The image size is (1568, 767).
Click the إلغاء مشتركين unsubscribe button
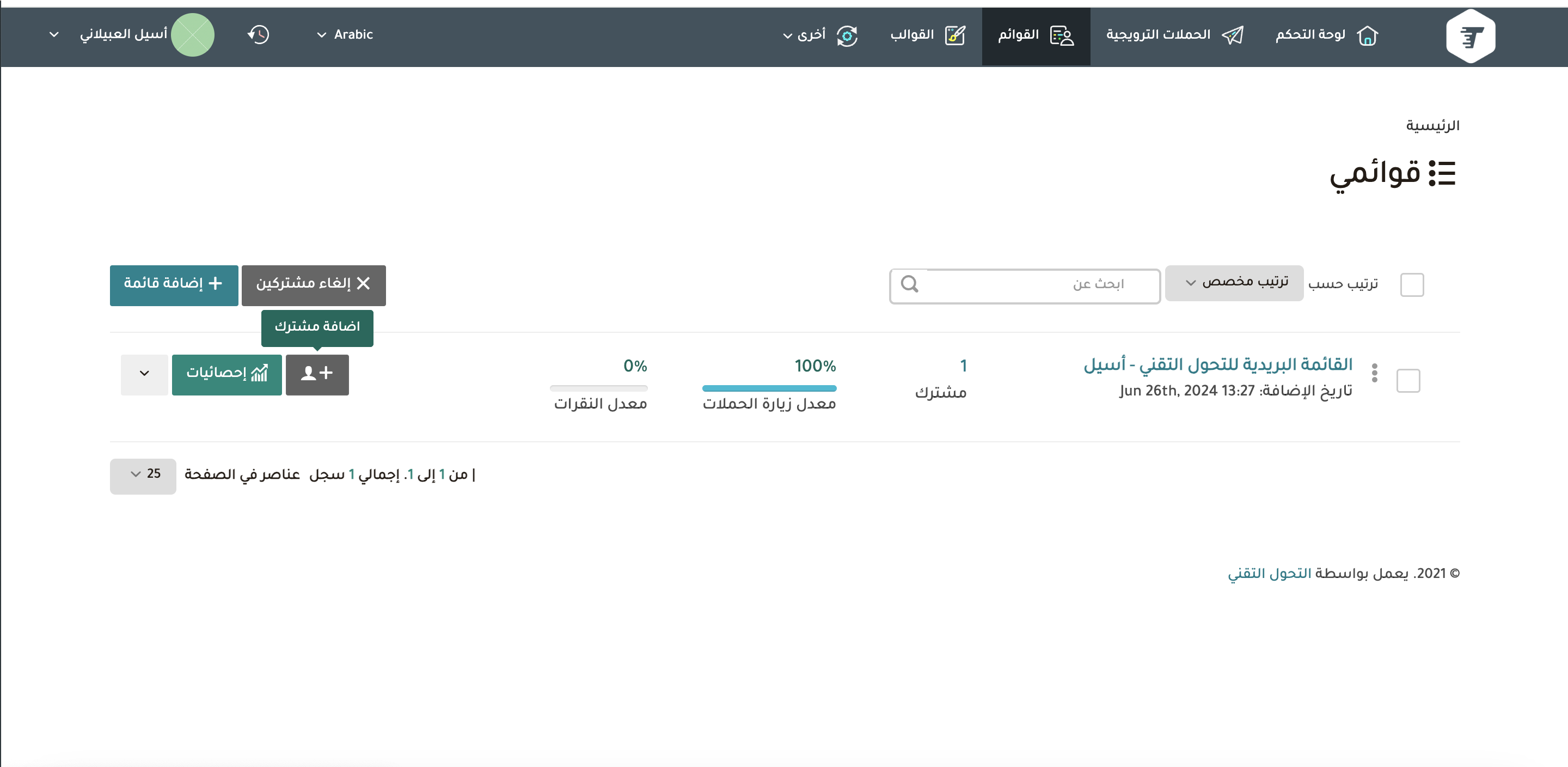point(314,284)
